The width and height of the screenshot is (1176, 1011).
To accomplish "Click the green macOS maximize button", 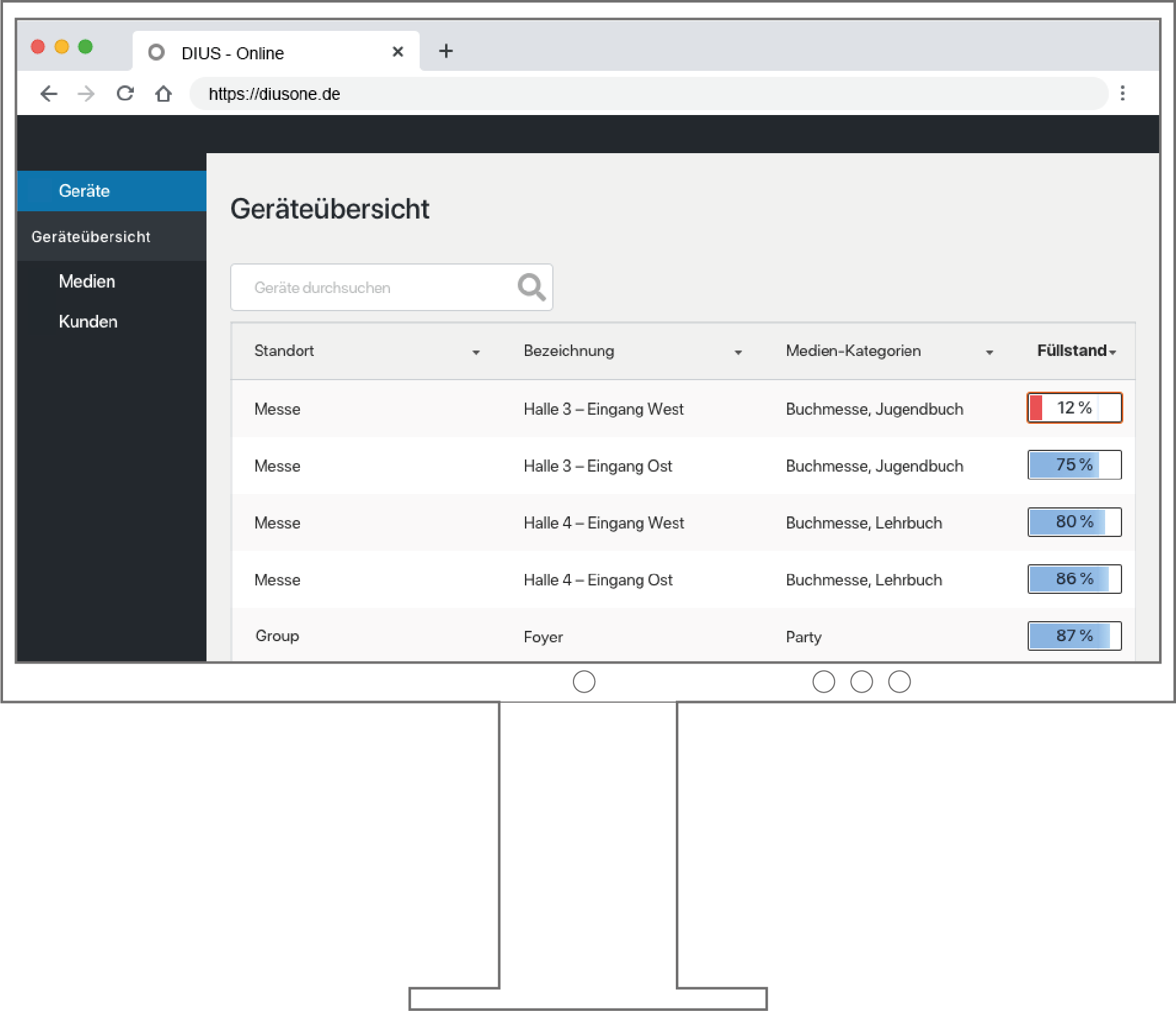I will 85,47.
